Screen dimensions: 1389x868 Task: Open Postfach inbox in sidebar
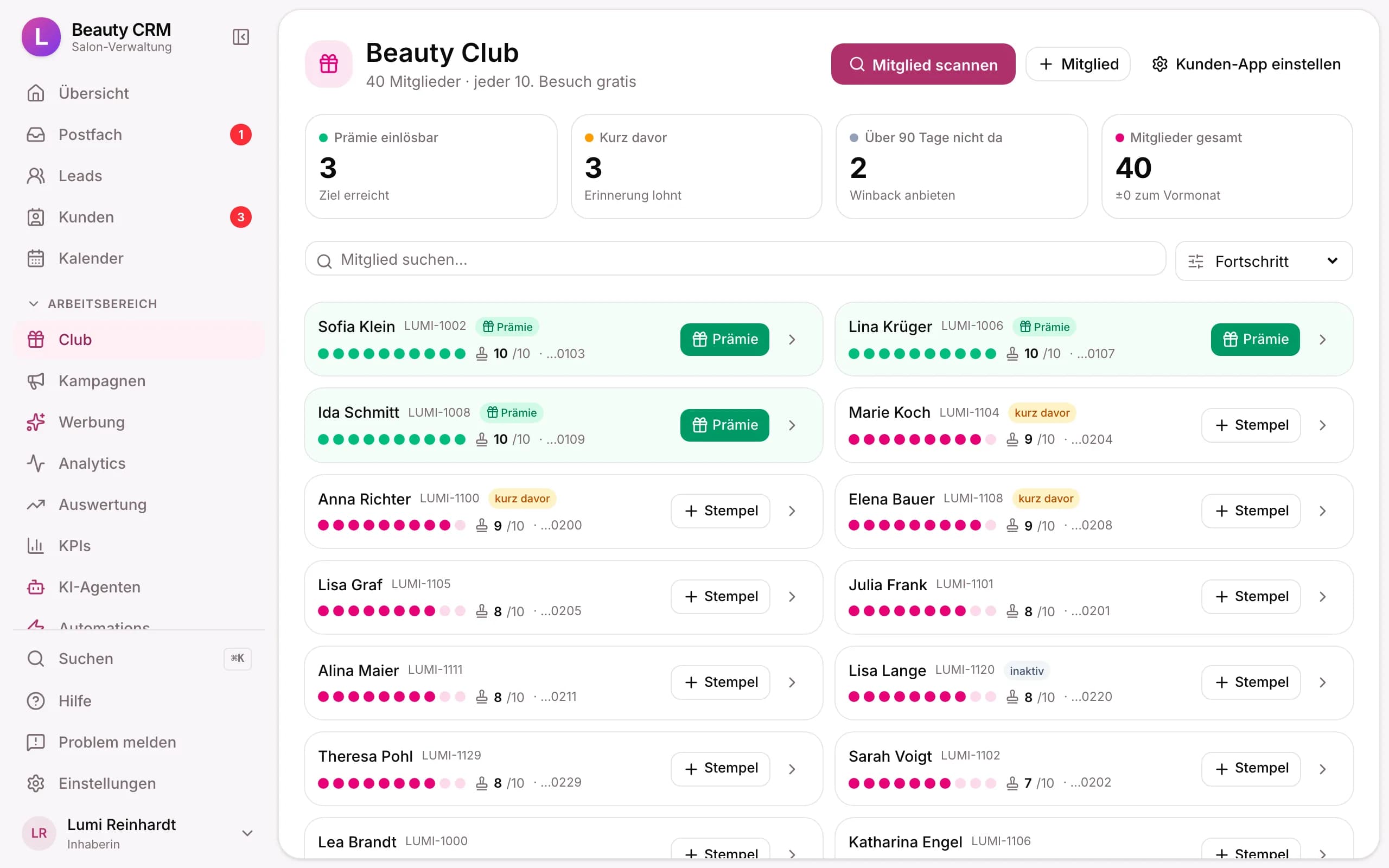click(138, 135)
